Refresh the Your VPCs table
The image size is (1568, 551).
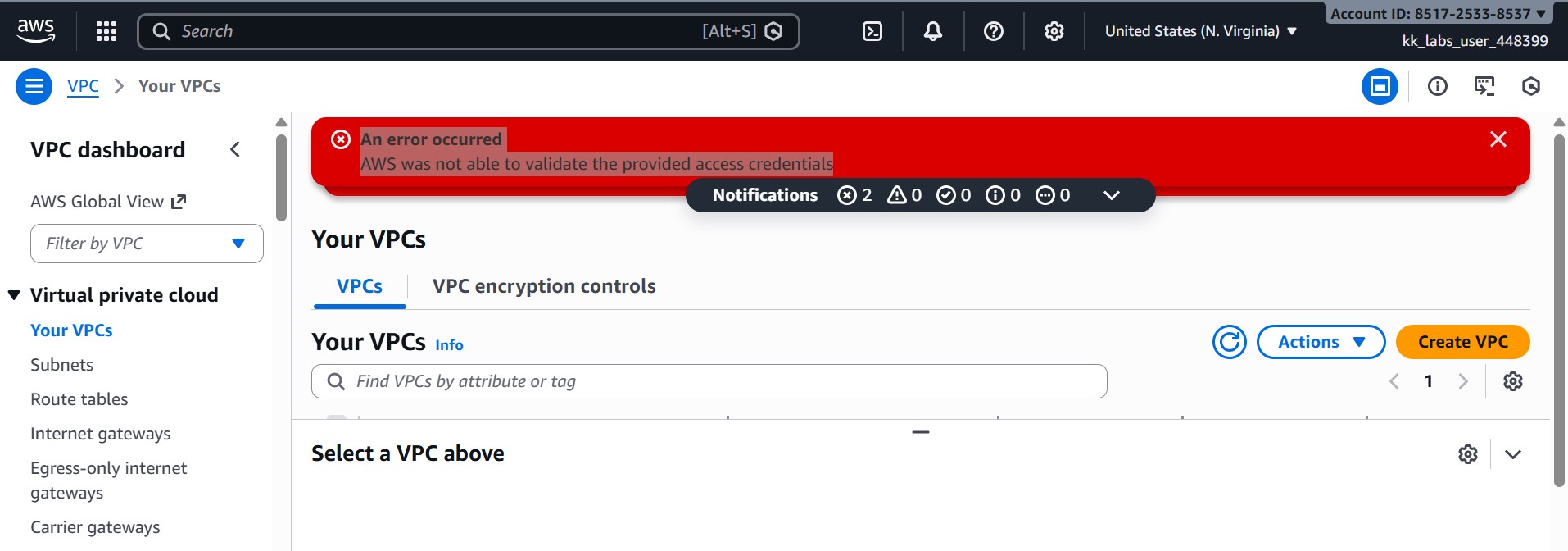point(1229,342)
